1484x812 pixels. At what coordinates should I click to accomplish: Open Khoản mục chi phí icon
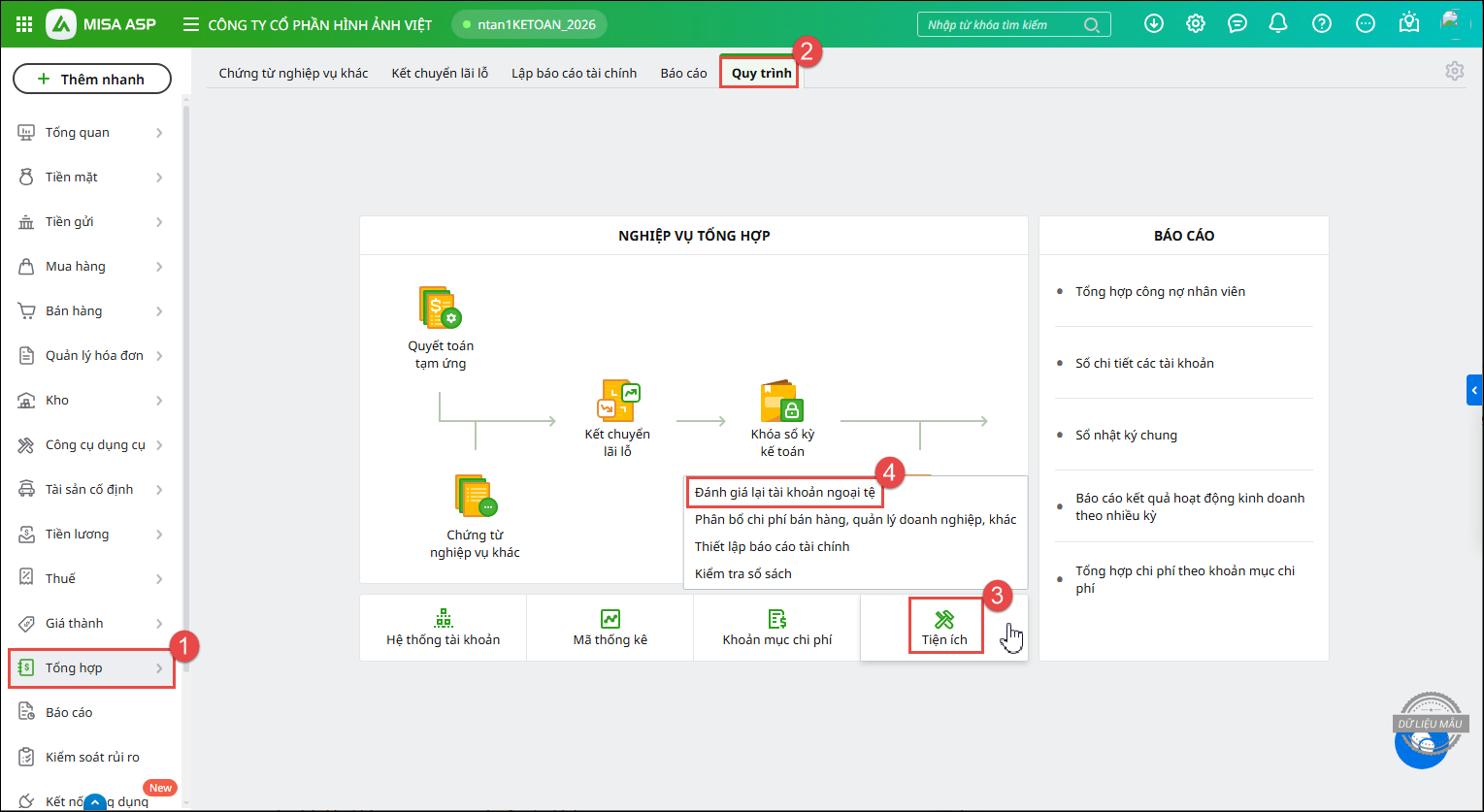pyautogui.click(x=777, y=619)
